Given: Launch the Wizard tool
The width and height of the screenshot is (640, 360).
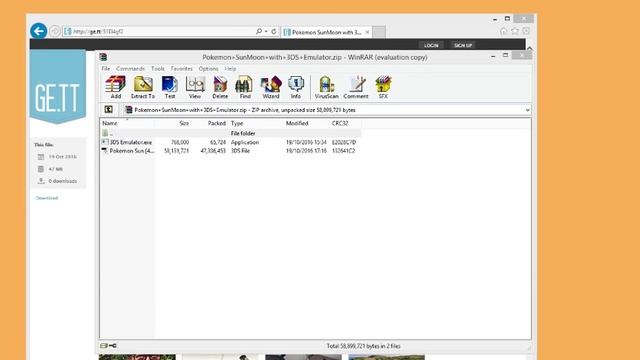Looking at the screenshot, I should click(x=271, y=87).
